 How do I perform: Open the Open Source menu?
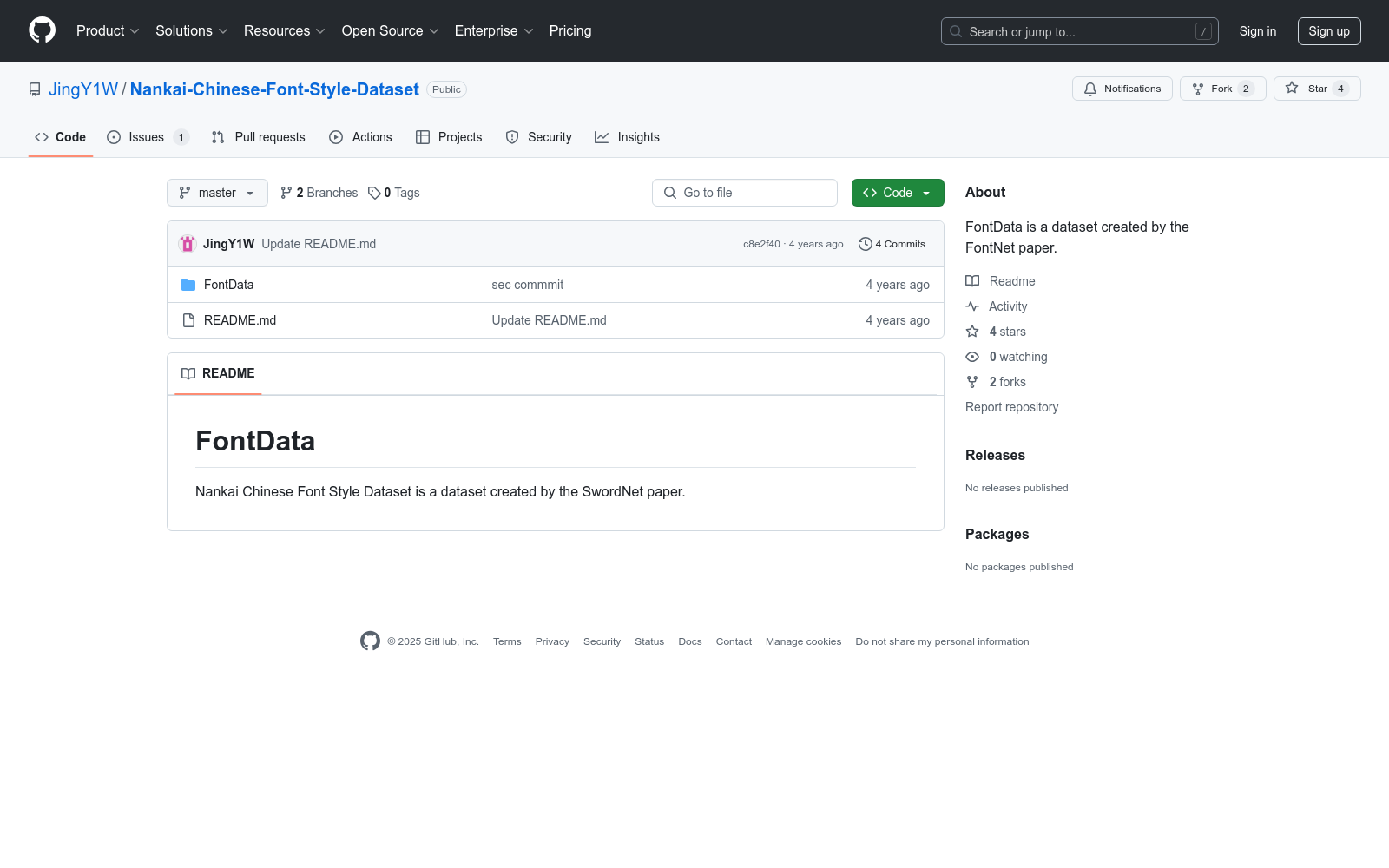(391, 30)
